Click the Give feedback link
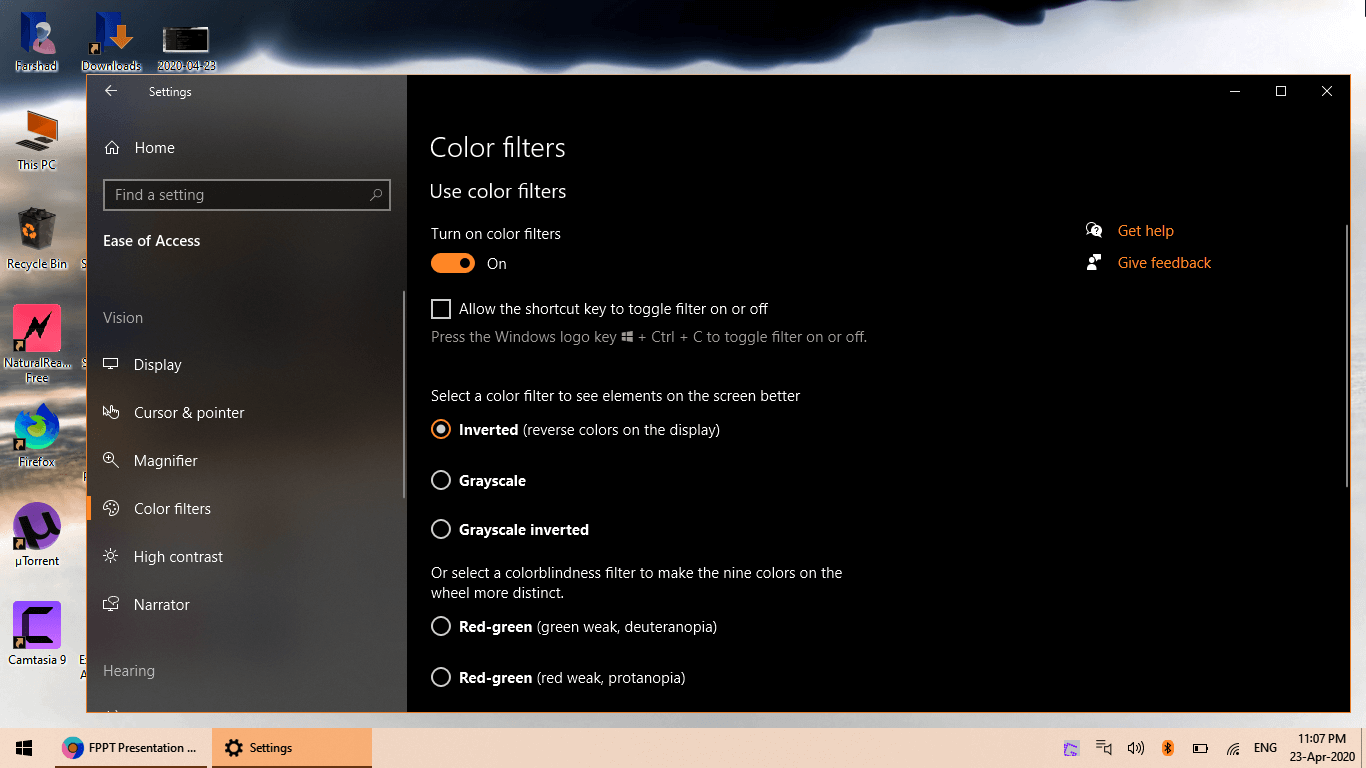 pos(1164,263)
